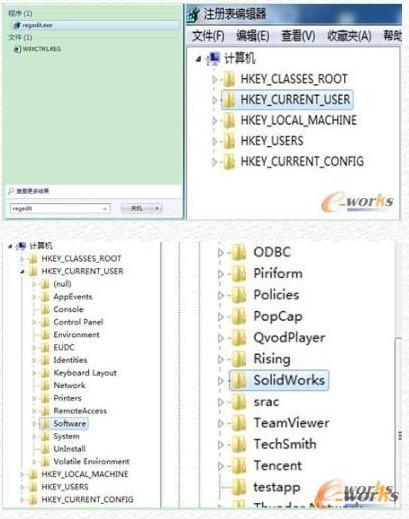Click the highlighted HKEY_CURRENT_USER folder icon under the menus
Viewport: 409px width, 519px height.
click(229, 100)
